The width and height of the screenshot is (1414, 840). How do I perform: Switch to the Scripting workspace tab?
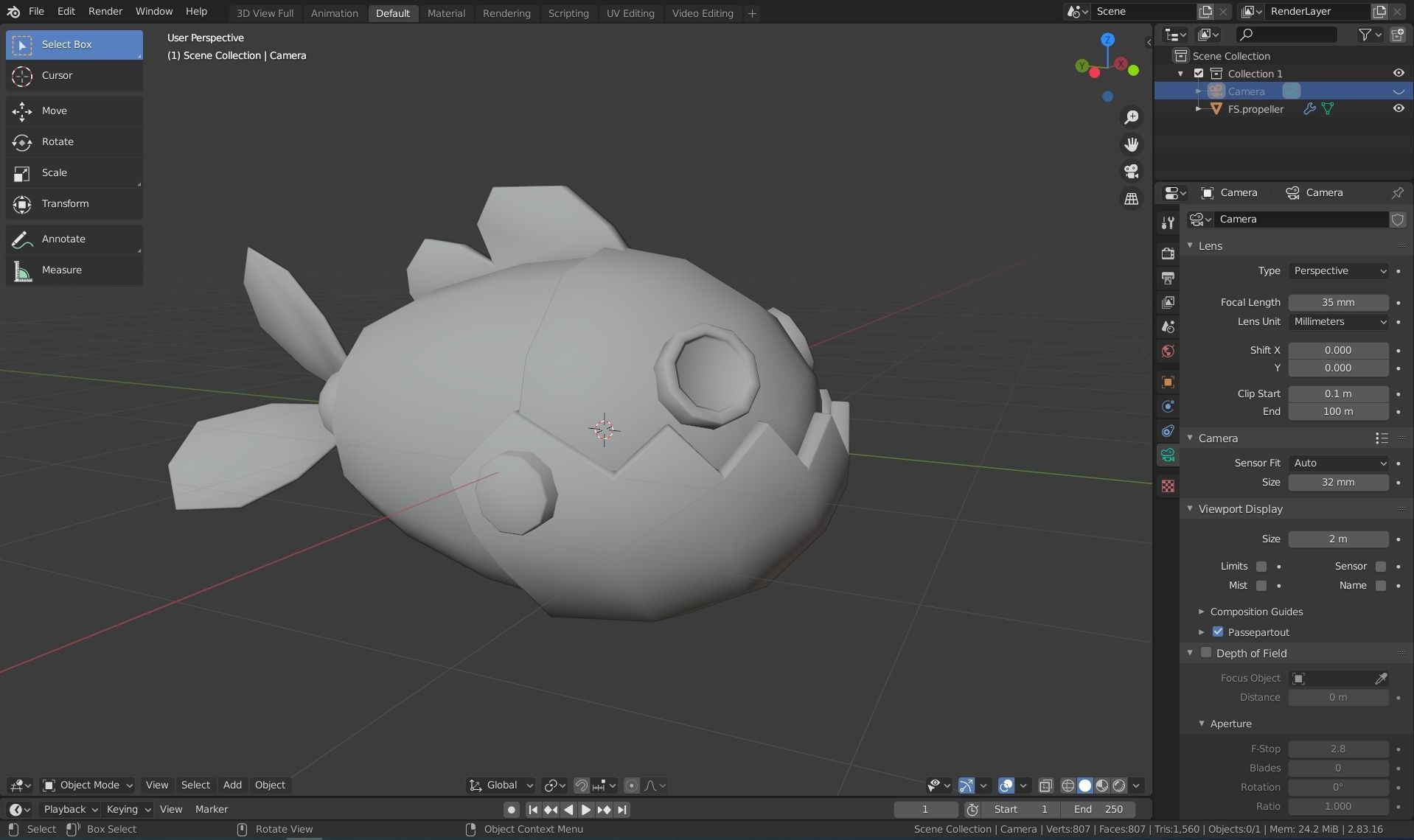(x=568, y=13)
